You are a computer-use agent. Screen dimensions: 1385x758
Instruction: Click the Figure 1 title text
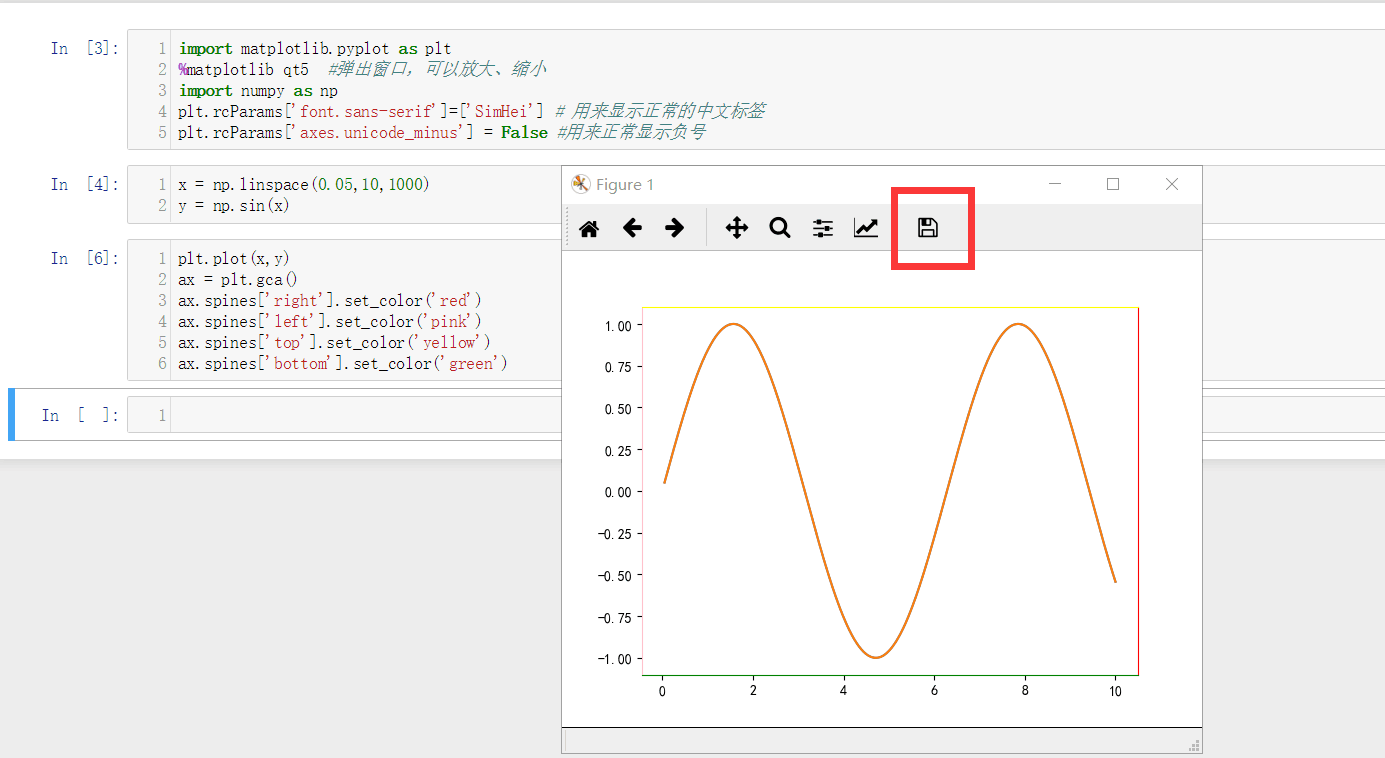[625, 185]
